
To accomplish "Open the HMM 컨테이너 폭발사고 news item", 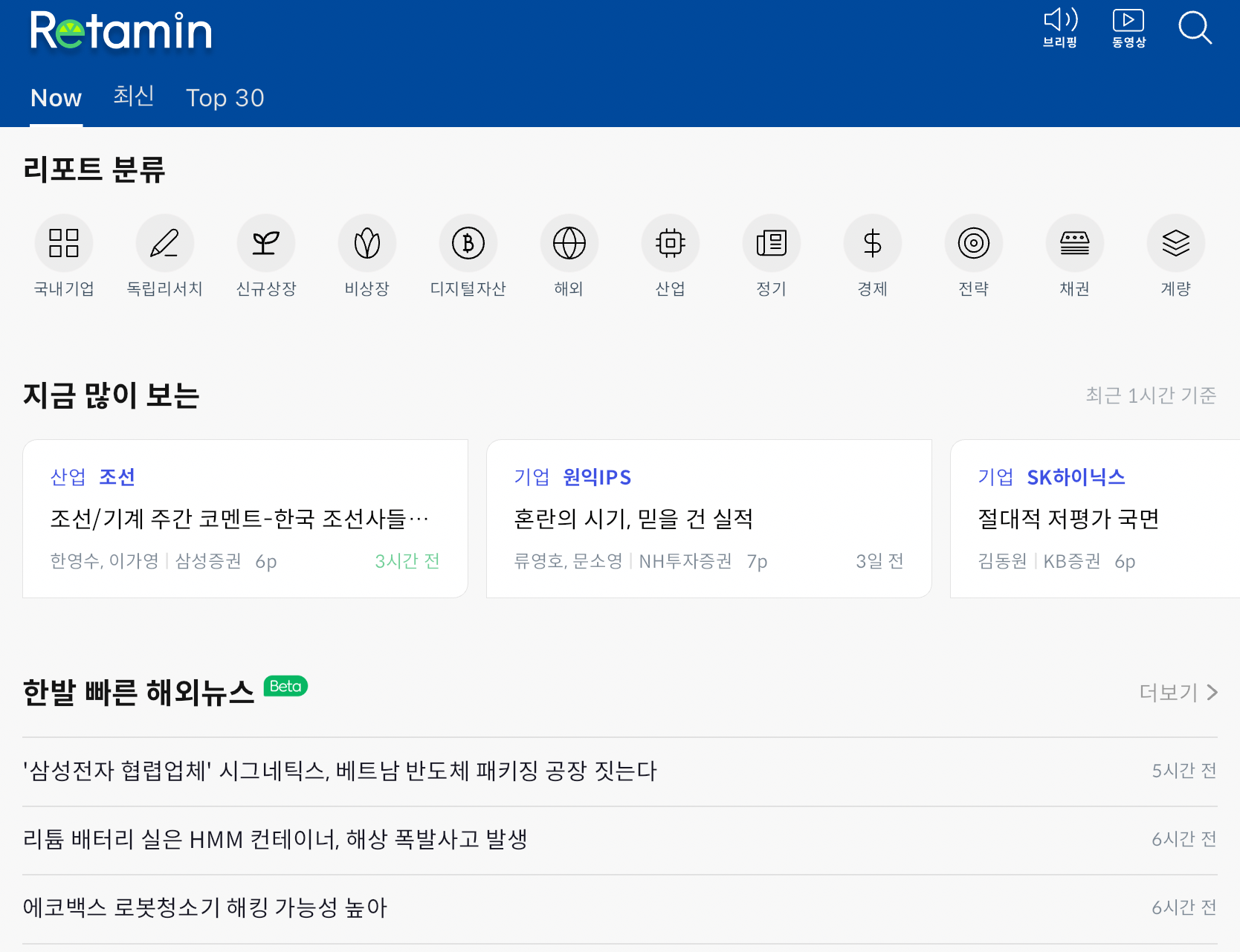I will 620,840.
